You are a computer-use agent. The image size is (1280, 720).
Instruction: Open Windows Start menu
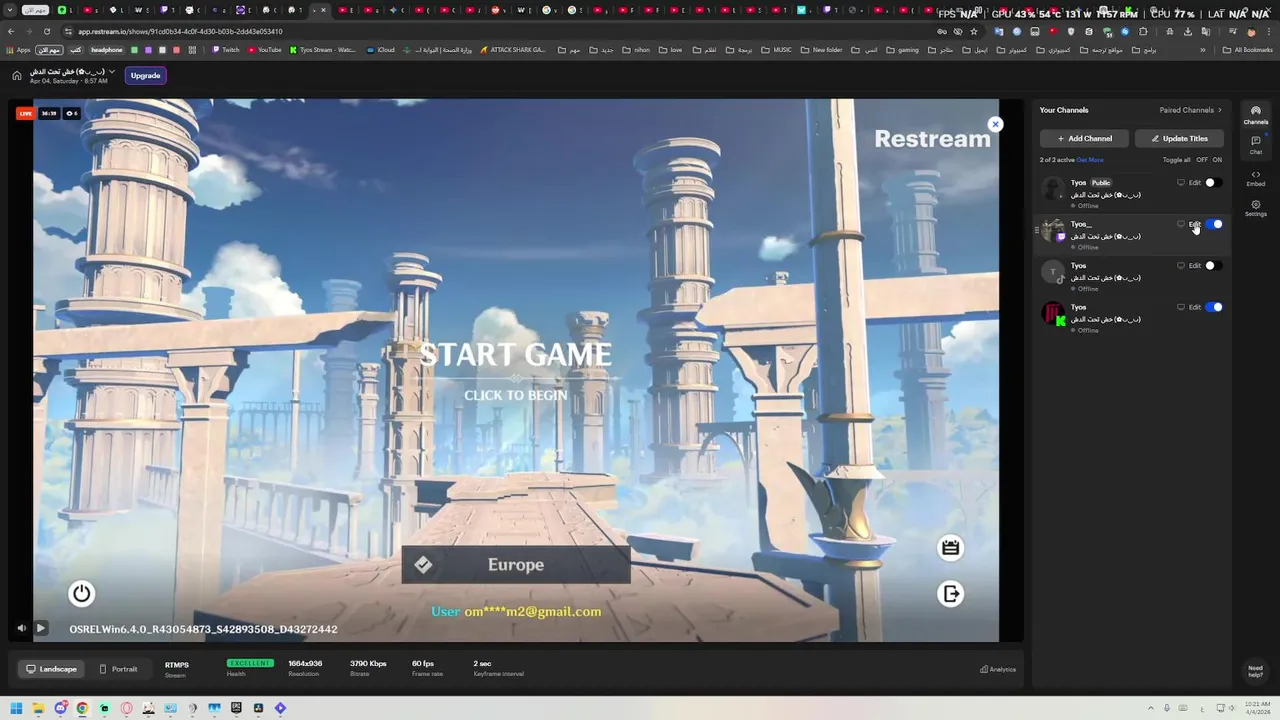coord(16,708)
